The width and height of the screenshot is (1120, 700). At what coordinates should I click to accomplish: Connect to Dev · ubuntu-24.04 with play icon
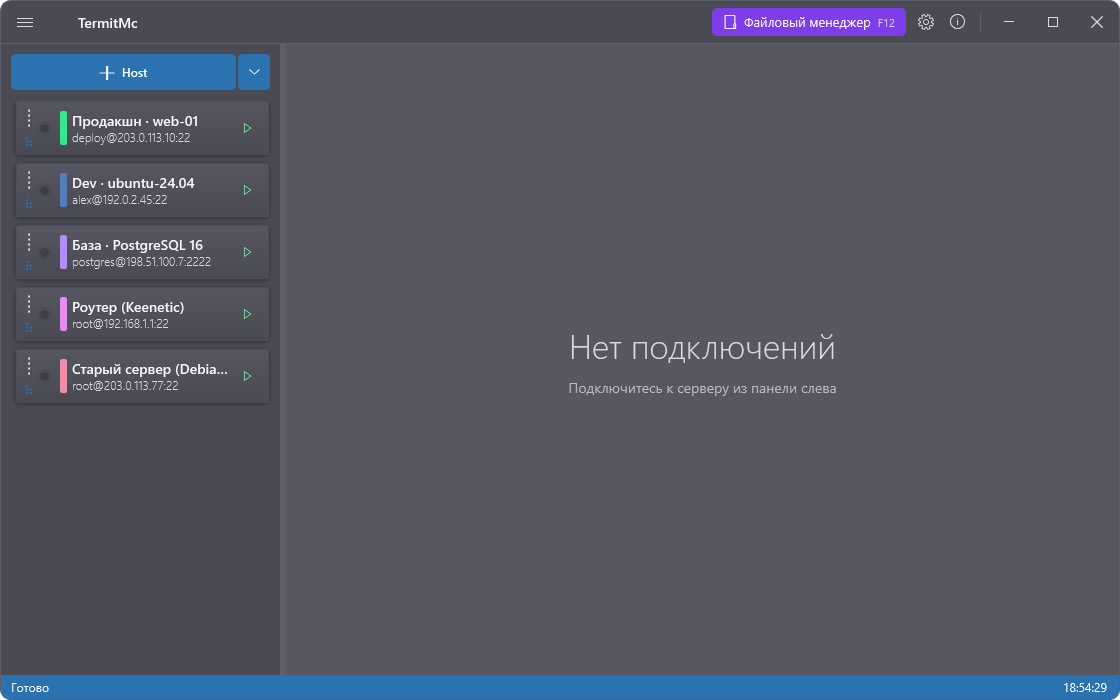[247, 190]
